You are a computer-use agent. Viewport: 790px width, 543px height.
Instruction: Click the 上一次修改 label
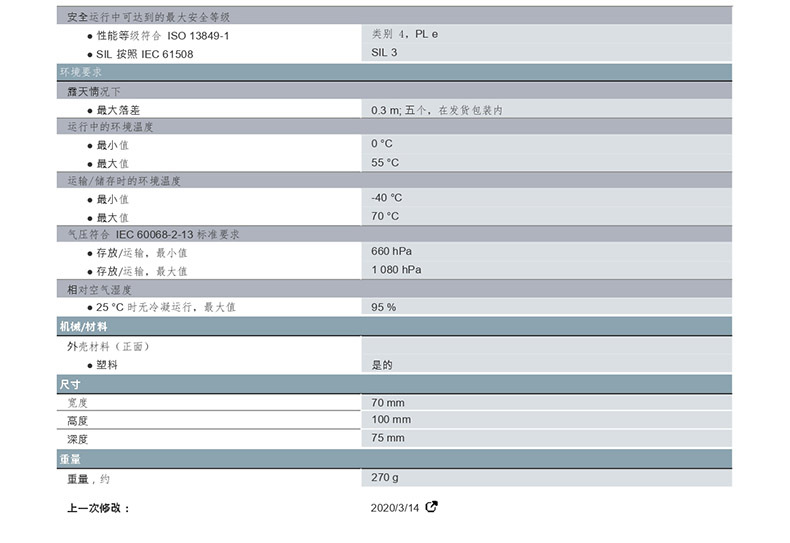tap(98, 508)
